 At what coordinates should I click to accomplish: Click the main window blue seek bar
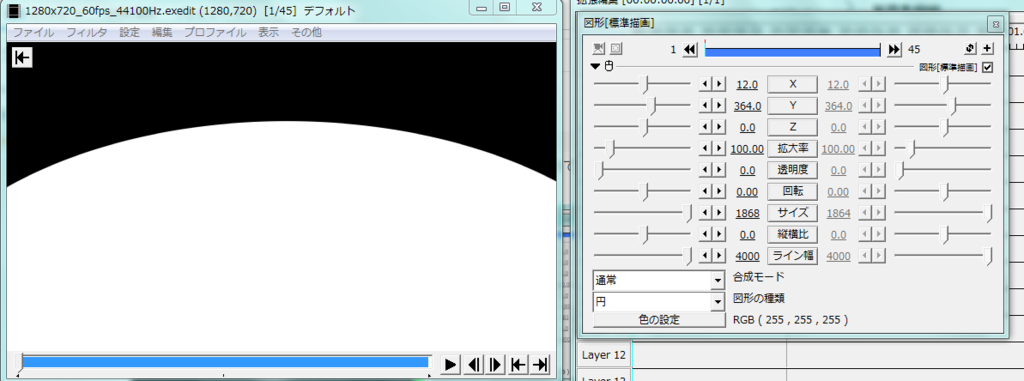(225, 362)
